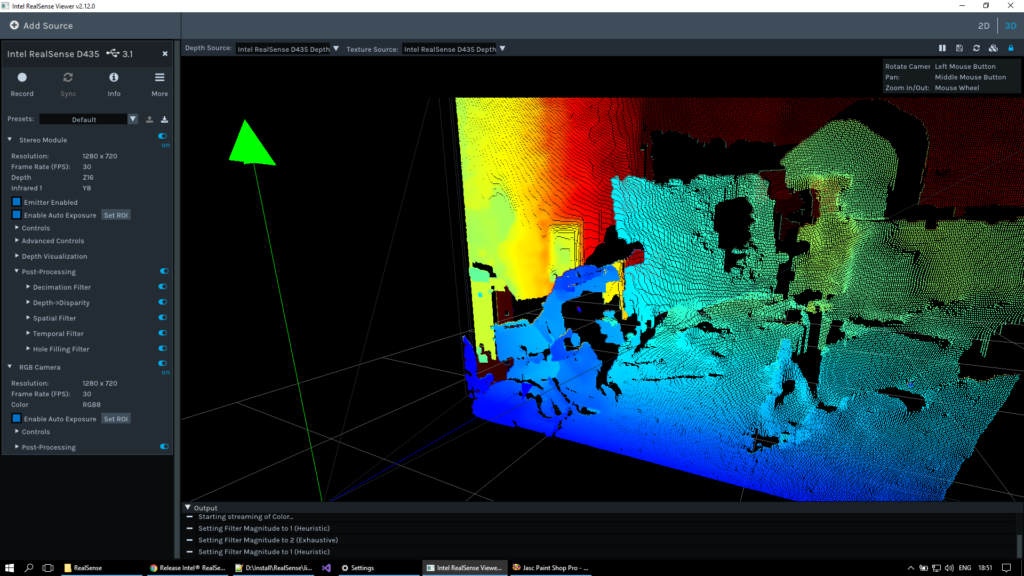
Task: Click the Add Source plus icon
Action: [x=14, y=25]
